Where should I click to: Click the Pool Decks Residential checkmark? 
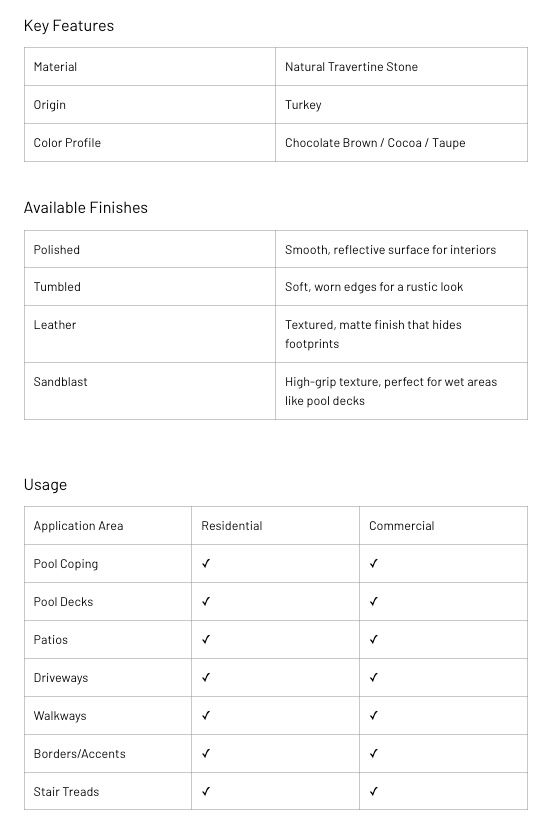coord(206,601)
